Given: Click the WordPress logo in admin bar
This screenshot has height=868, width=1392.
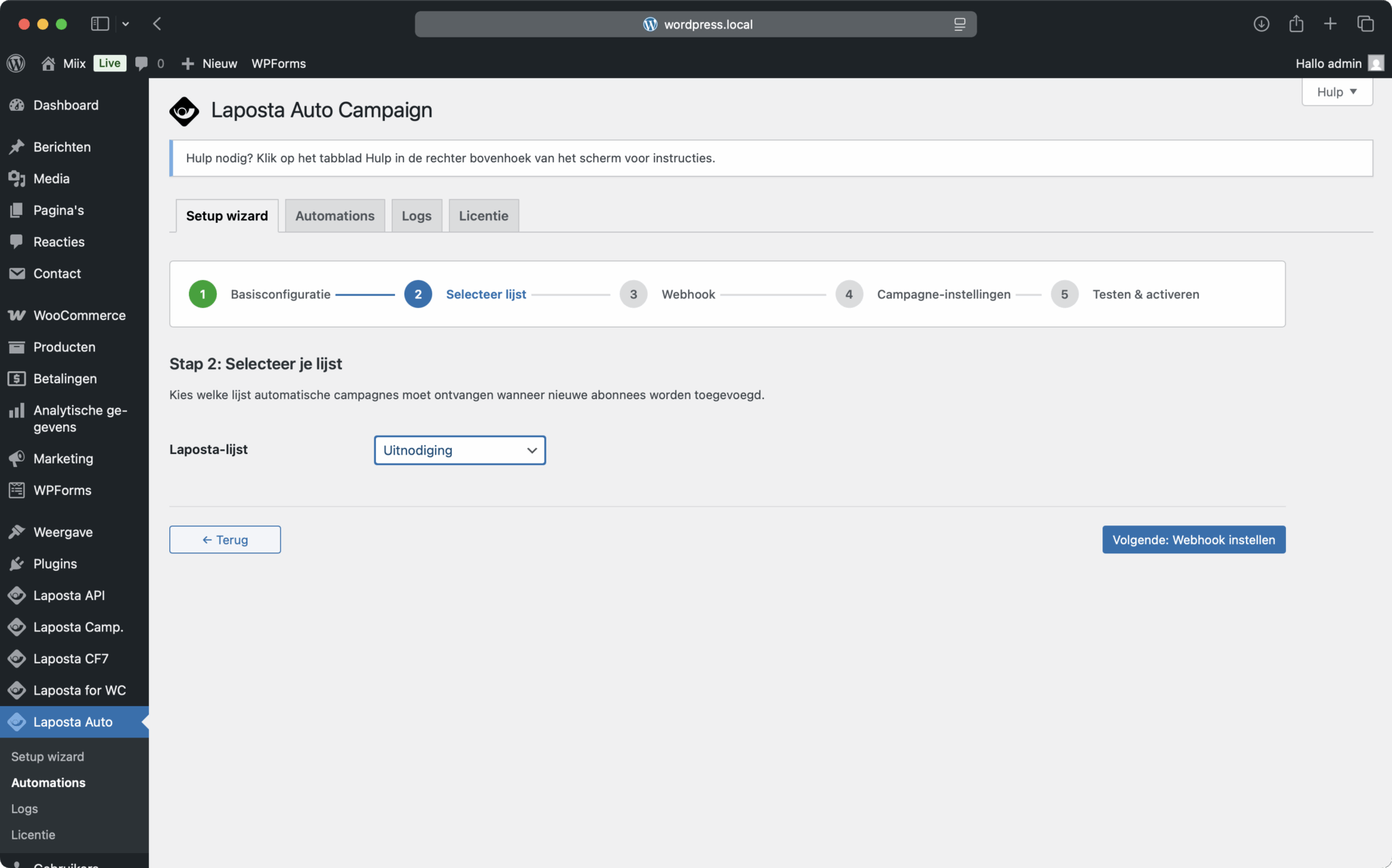Looking at the screenshot, I should [16, 63].
